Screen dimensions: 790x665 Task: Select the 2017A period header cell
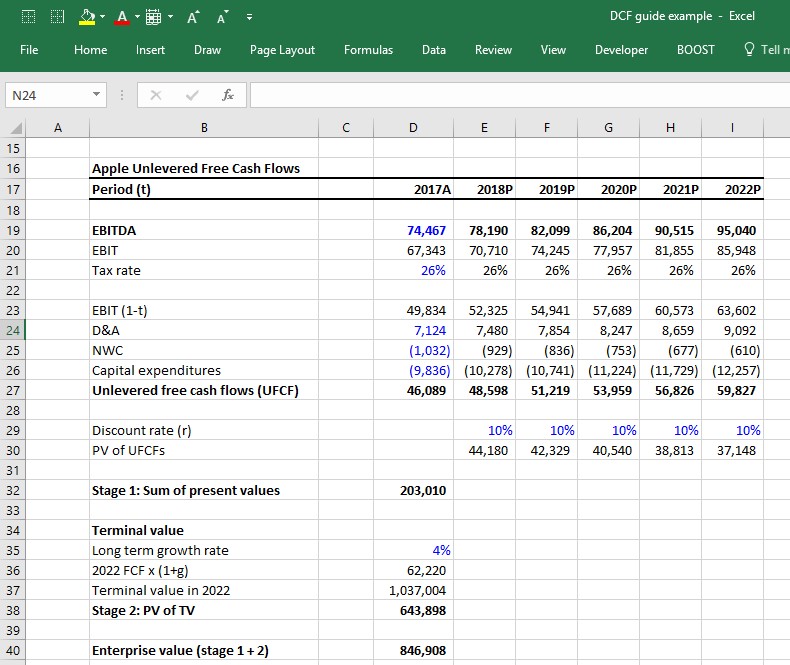(x=413, y=189)
